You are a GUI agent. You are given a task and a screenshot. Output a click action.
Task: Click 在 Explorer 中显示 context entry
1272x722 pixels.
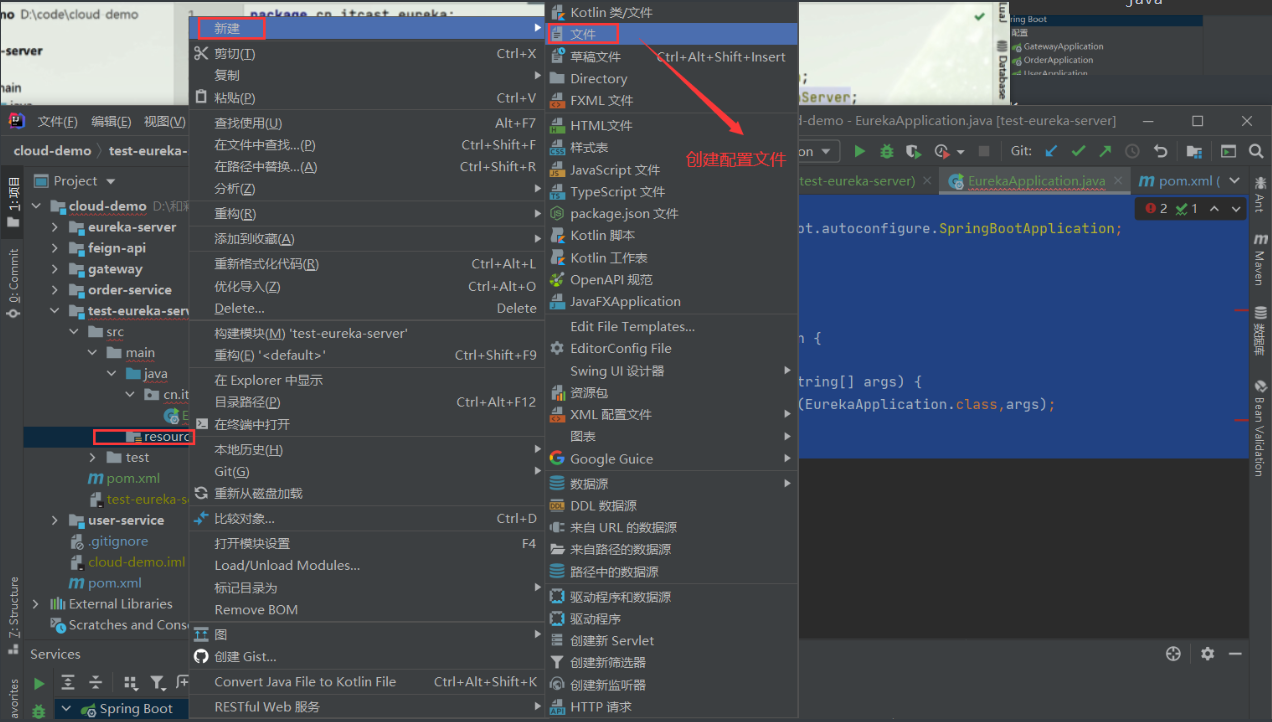point(366,380)
